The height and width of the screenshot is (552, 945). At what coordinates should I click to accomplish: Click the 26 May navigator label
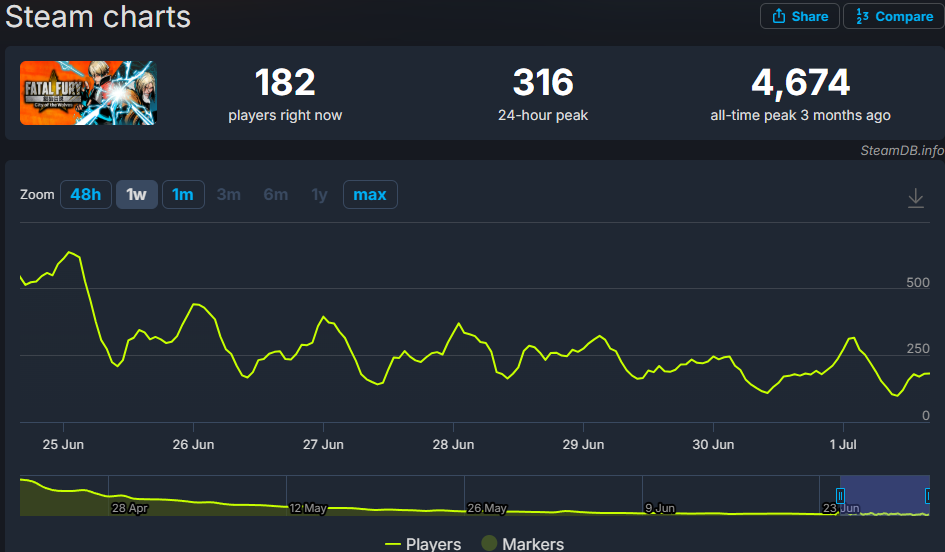(x=487, y=508)
